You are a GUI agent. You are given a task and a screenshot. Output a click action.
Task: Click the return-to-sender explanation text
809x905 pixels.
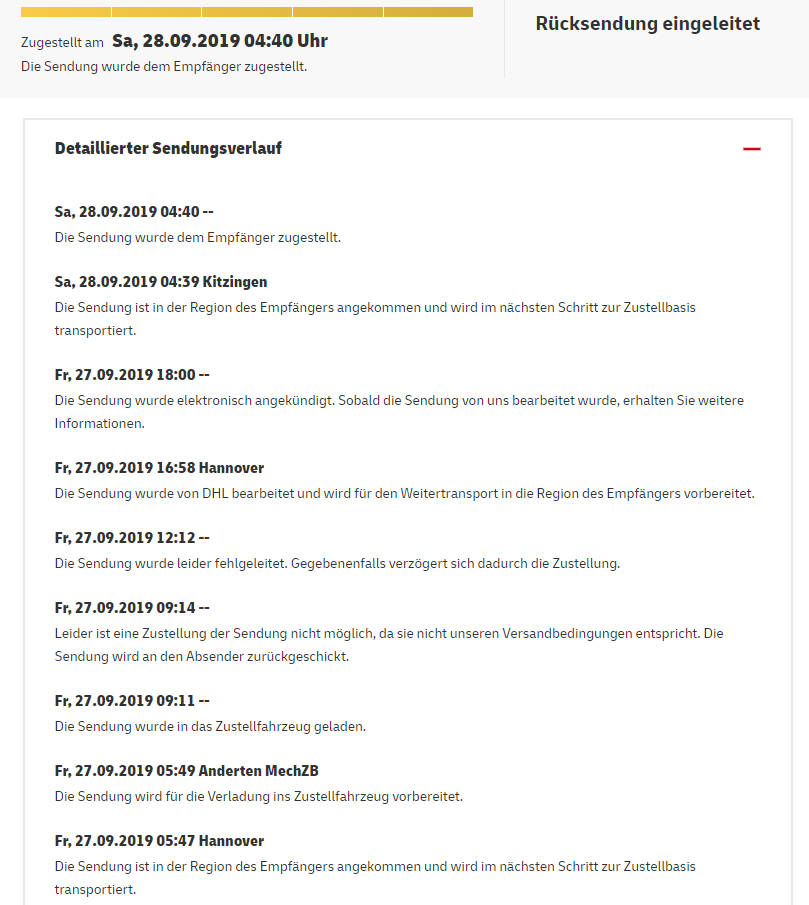(x=389, y=645)
